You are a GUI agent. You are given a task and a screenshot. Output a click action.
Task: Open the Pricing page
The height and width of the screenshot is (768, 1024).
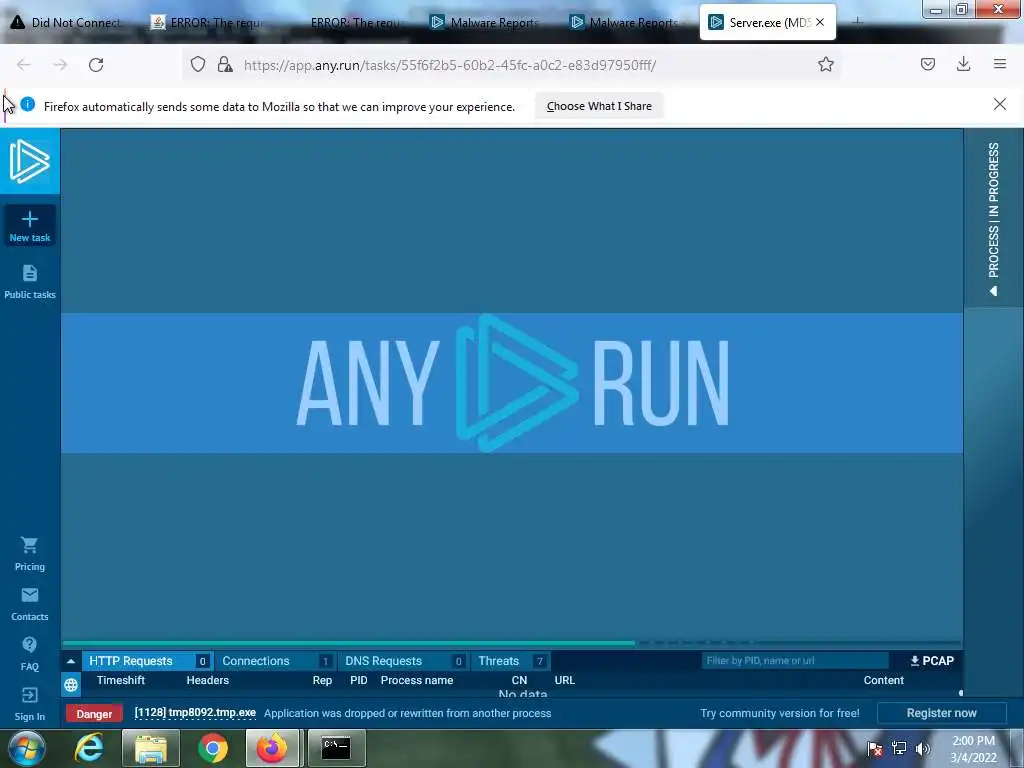point(29,554)
